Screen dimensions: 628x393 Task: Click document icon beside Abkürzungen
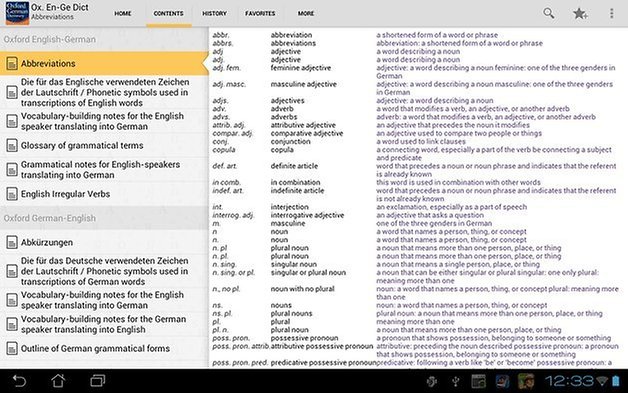(12, 242)
